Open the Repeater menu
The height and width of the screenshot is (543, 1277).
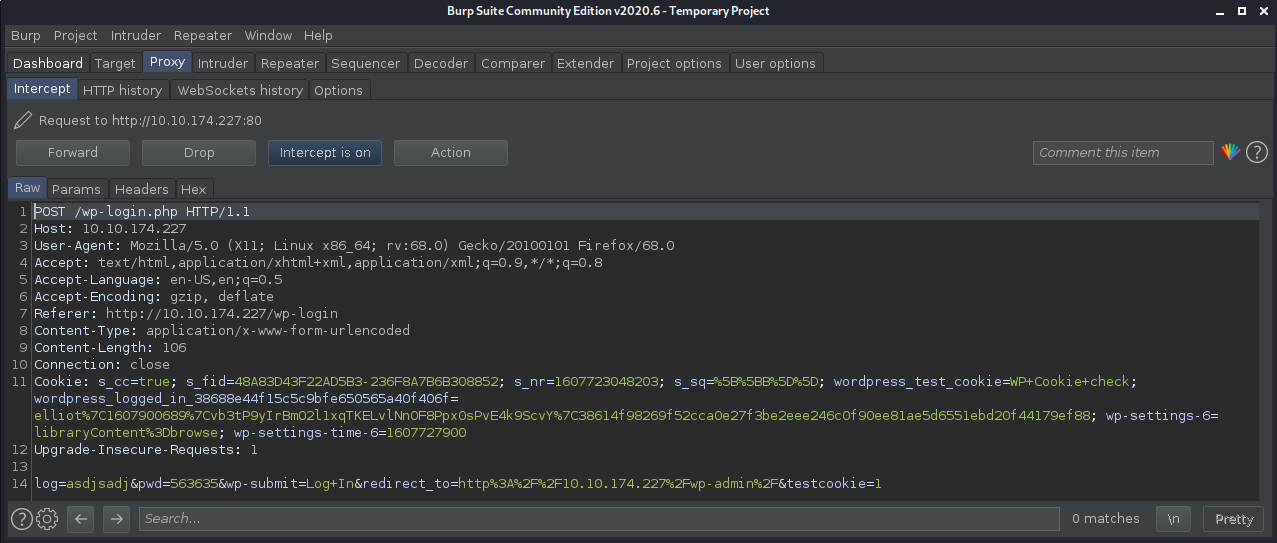(202, 35)
